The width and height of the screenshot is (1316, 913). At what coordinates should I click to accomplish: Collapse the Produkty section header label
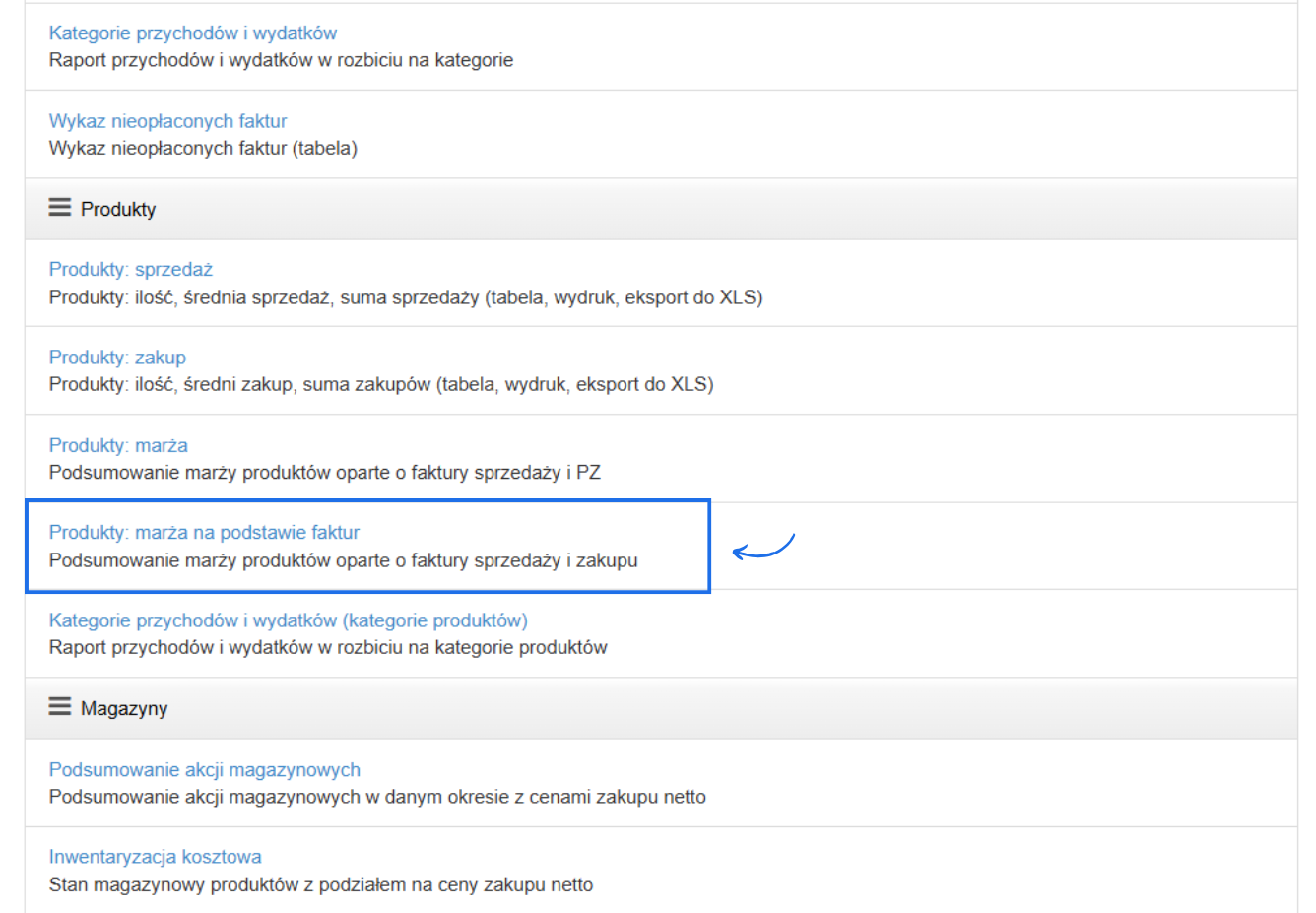tap(118, 209)
